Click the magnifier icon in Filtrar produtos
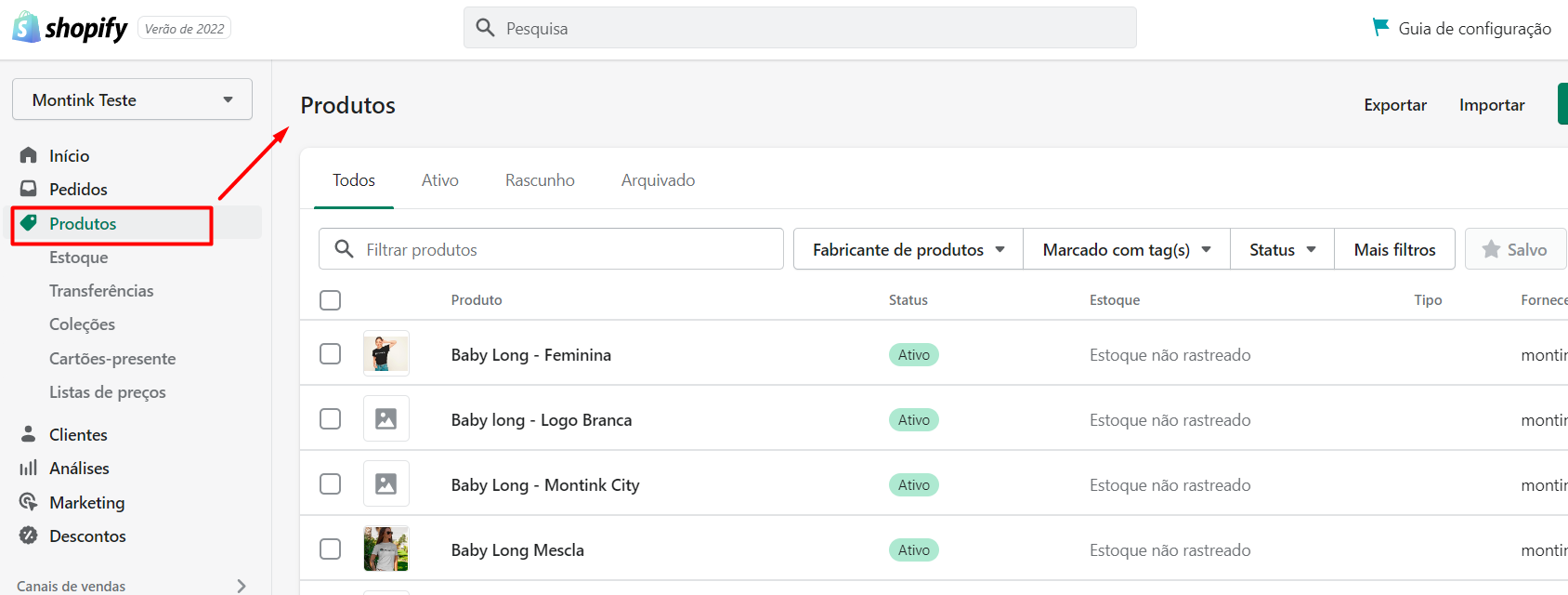 point(344,249)
